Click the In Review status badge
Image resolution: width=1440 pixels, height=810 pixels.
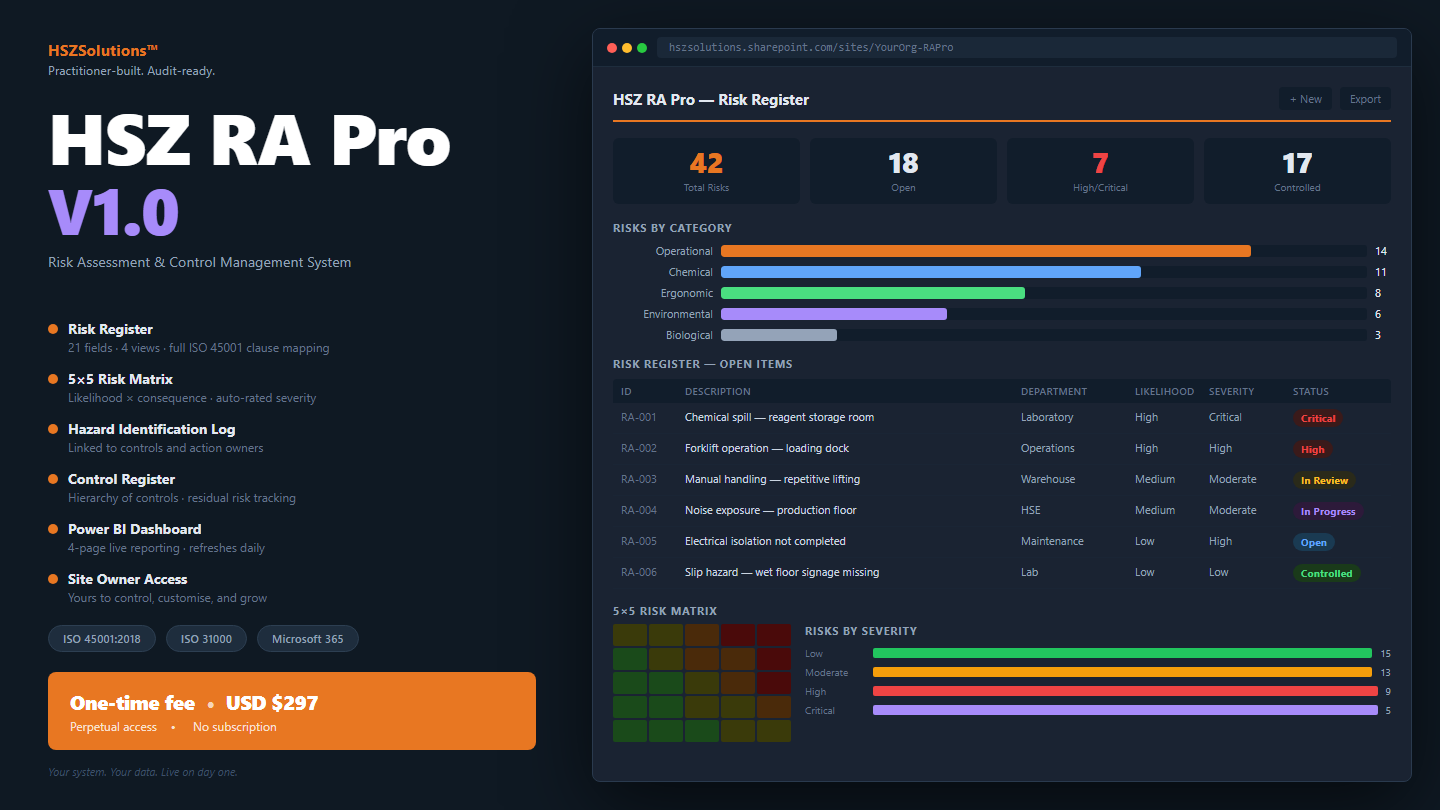pos(1324,481)
